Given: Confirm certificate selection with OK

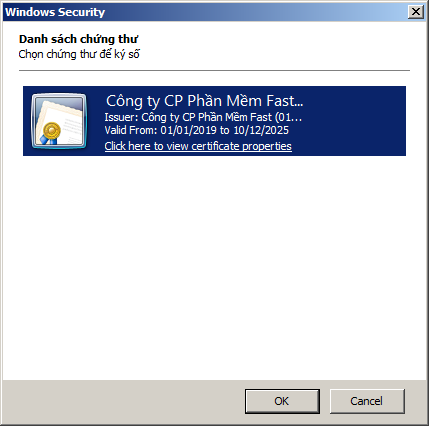Looking at the screenshot, I should 282,401.
